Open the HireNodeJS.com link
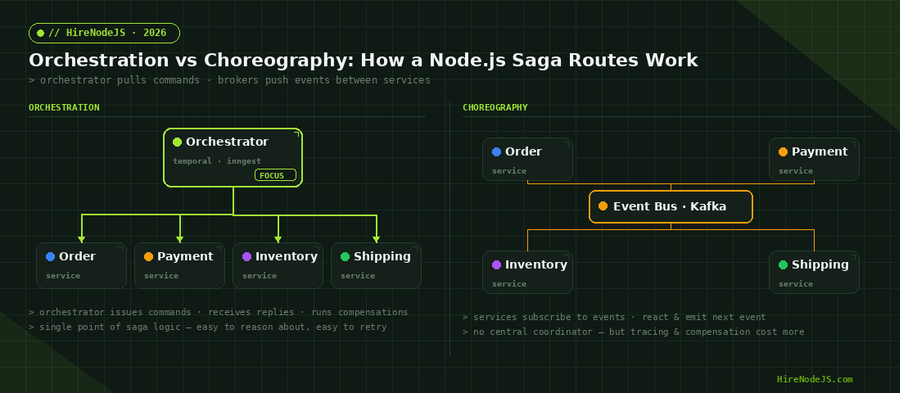Screen dimensions: 900x393 [x=814, y=379]
